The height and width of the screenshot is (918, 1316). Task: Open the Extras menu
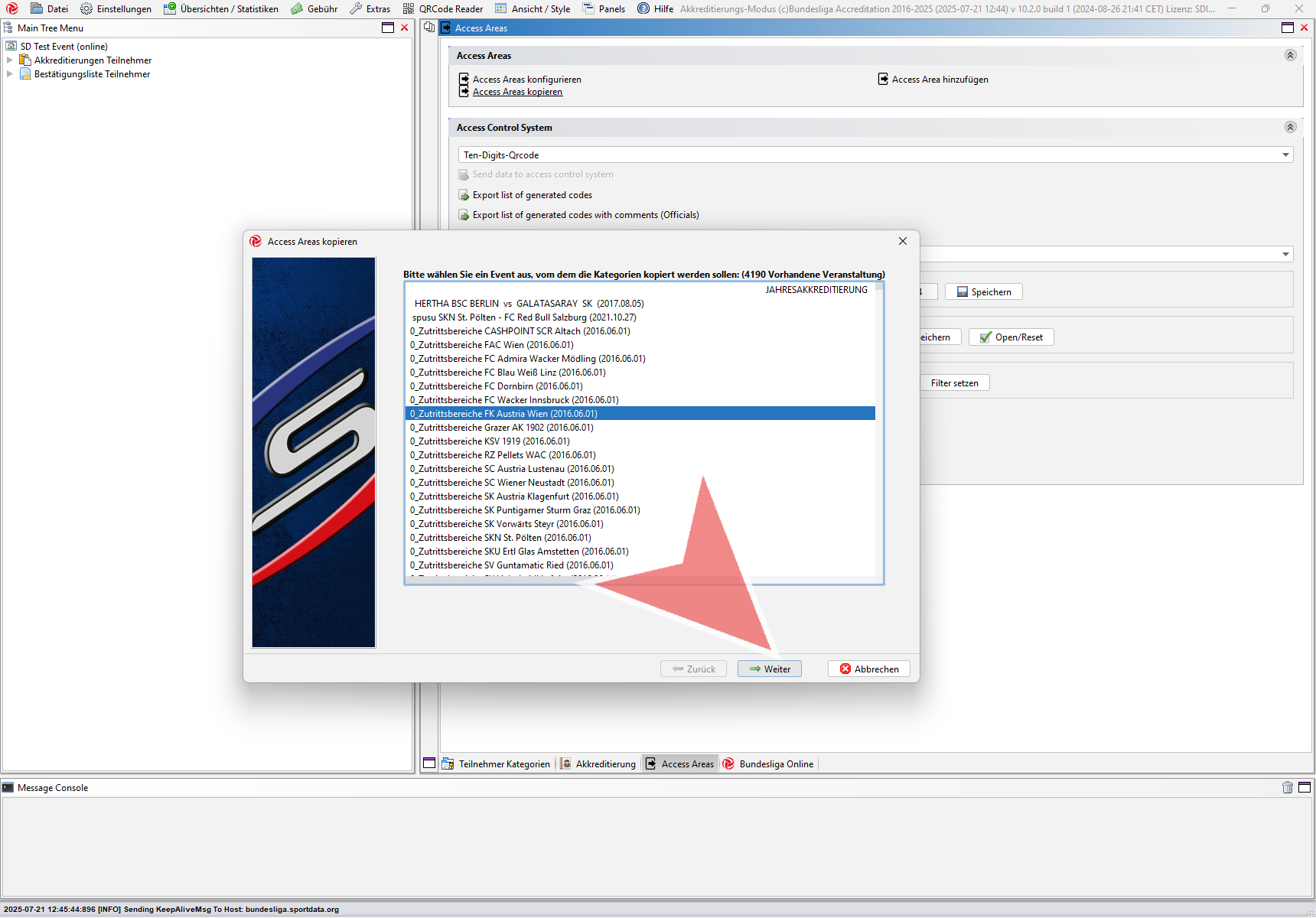[370, 8]
